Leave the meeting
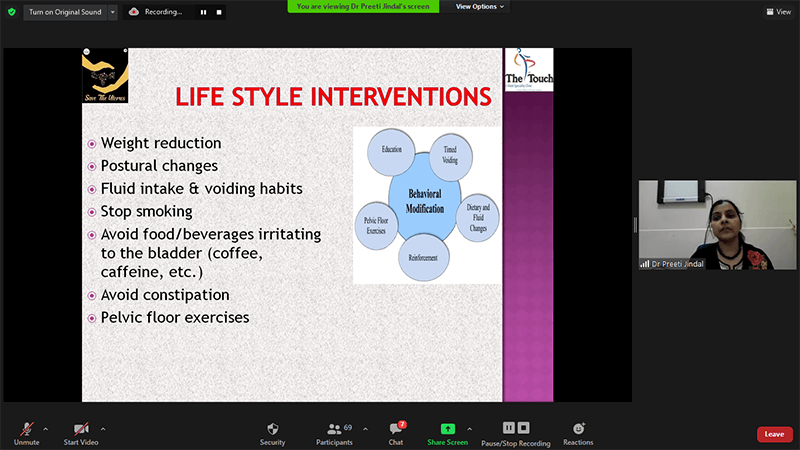 point(774,434)
